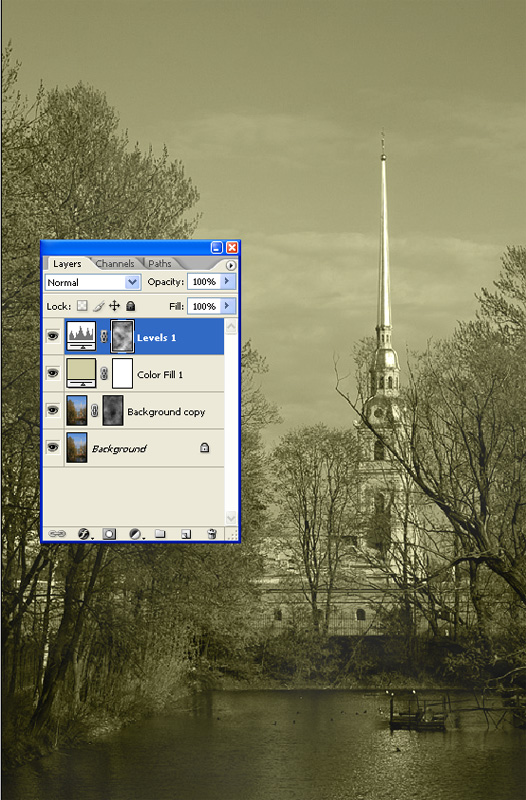Create a new layer group folder
526x800 pixels.
click(x=160, y=534)
